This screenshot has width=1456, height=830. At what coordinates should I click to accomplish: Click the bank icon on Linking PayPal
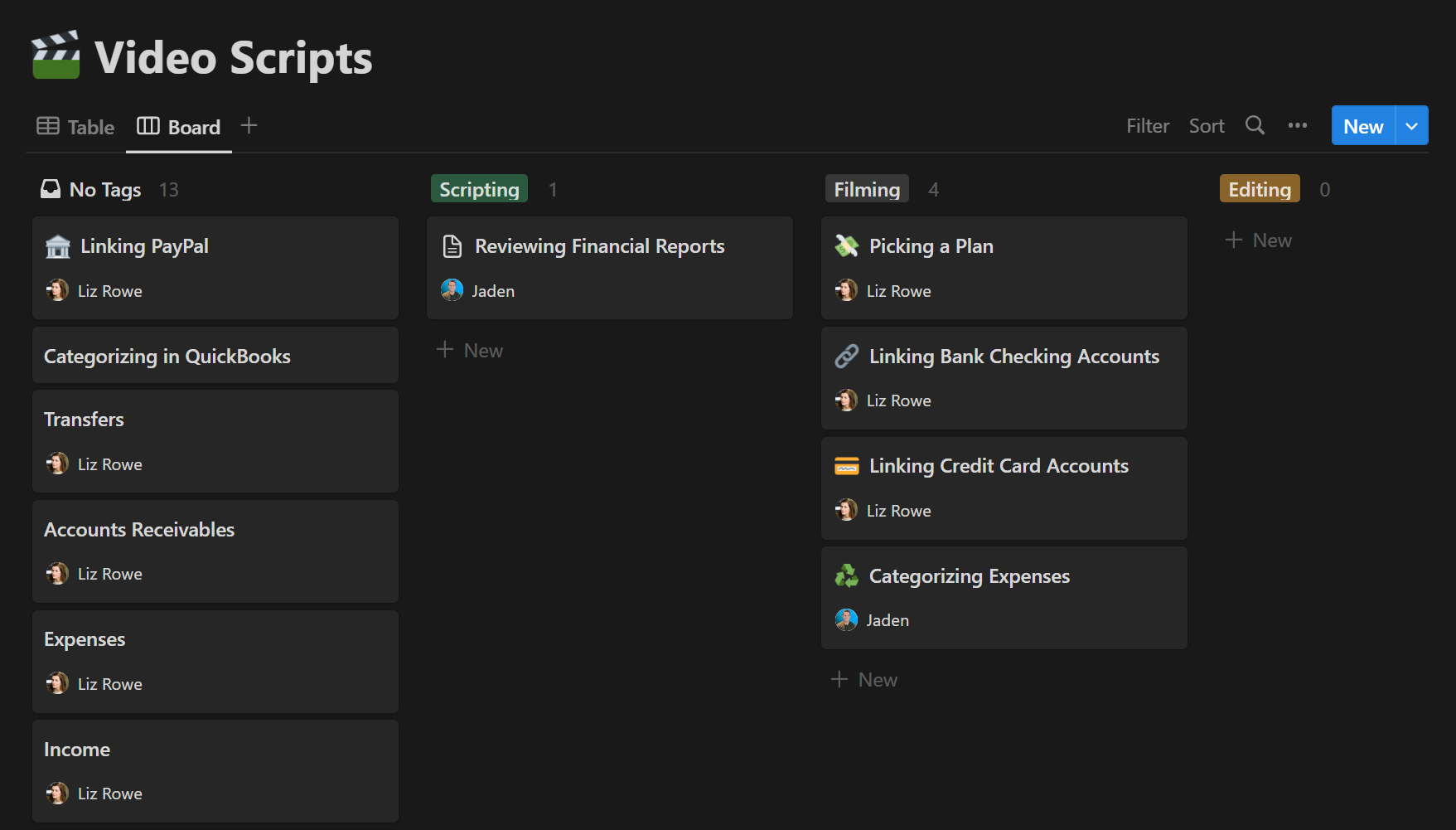tap(58, 246)
